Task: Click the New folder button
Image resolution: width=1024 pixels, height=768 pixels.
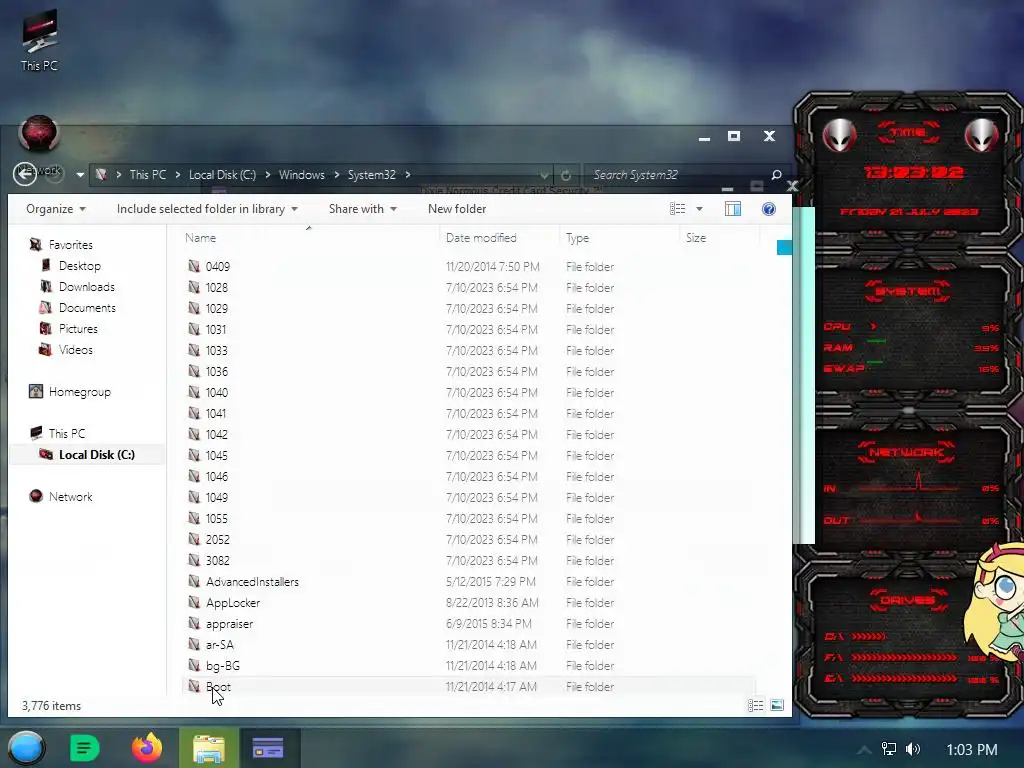Action: point(457,209)
